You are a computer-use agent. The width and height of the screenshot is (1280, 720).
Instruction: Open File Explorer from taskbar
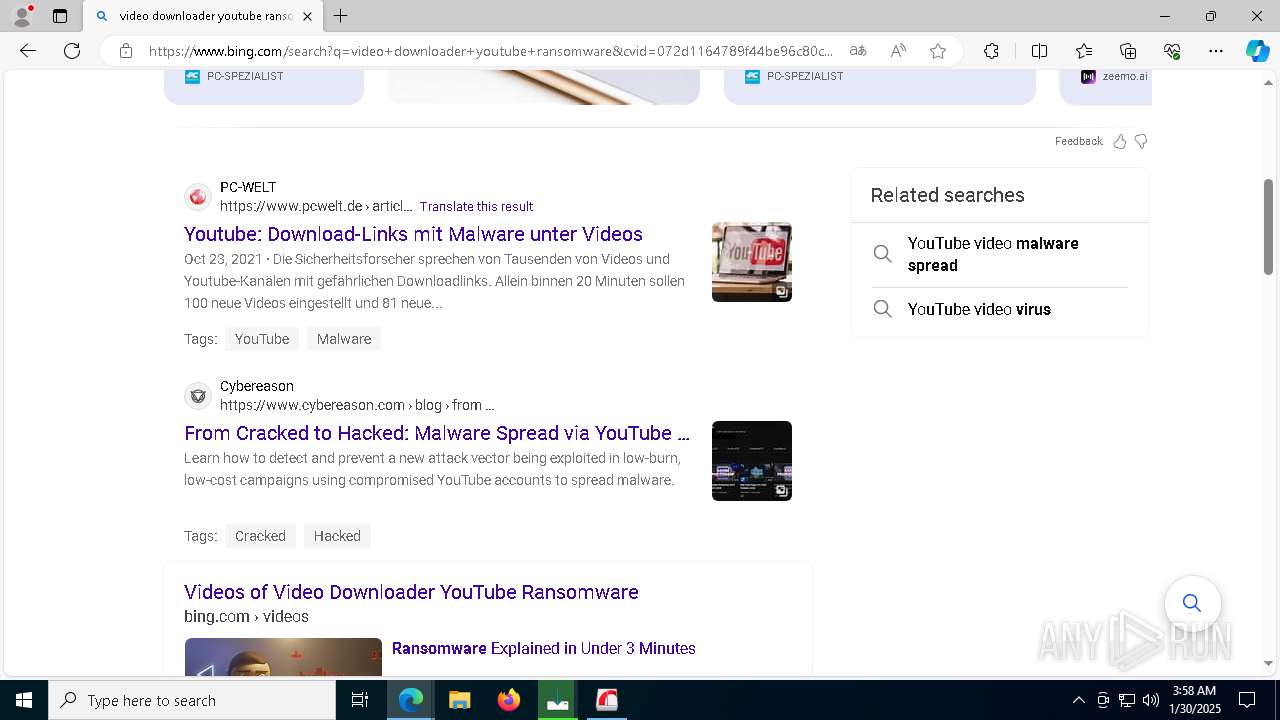coord(459,700)
